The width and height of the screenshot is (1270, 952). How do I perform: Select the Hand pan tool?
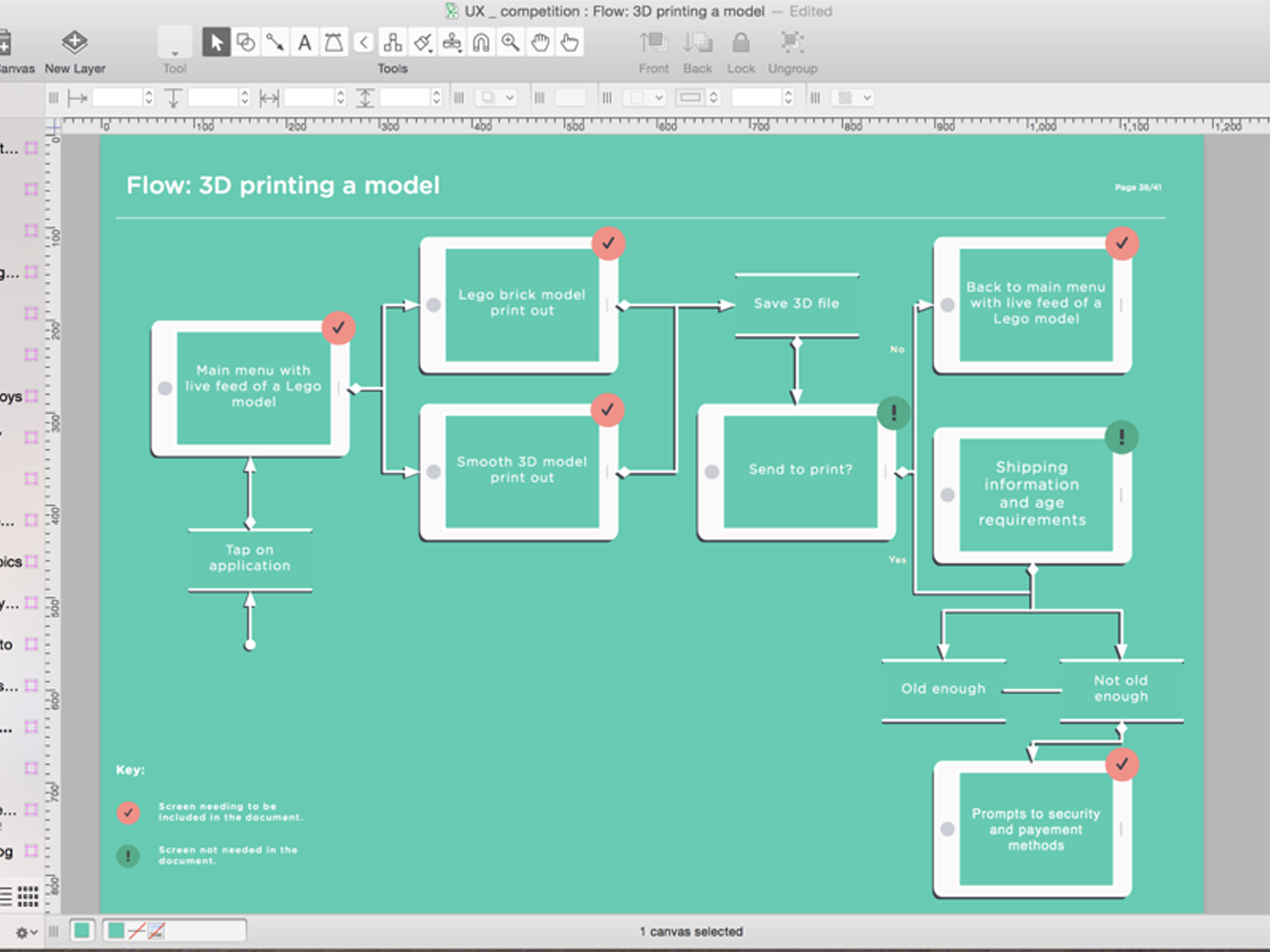(x=540, y=43)
